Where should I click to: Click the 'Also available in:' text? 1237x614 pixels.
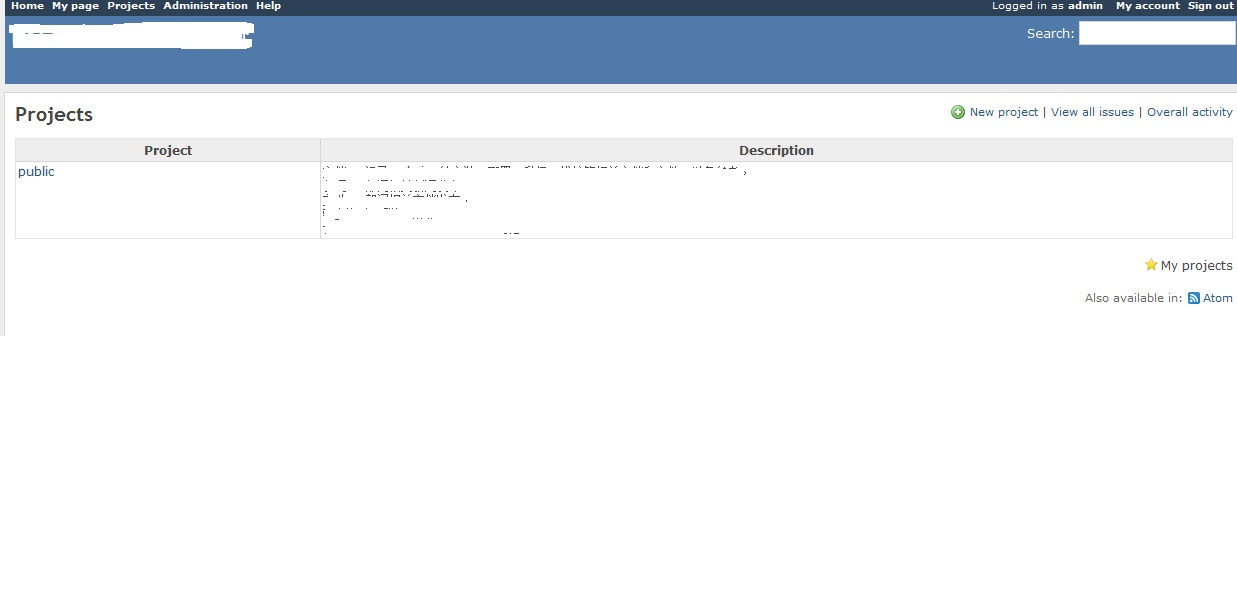tap(1133, 298)
